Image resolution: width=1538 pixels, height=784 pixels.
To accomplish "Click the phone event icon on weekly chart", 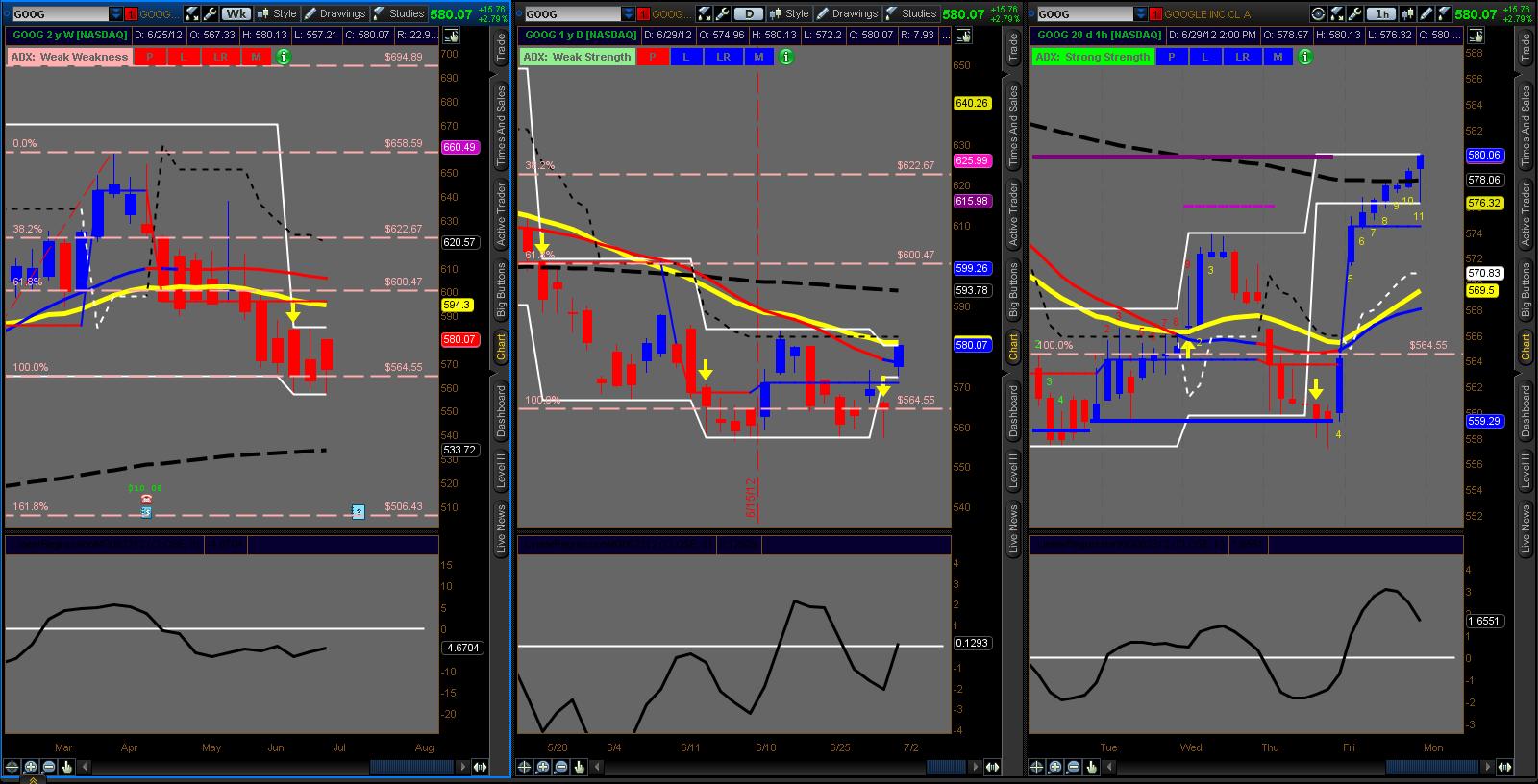I will tap(146, 499).
